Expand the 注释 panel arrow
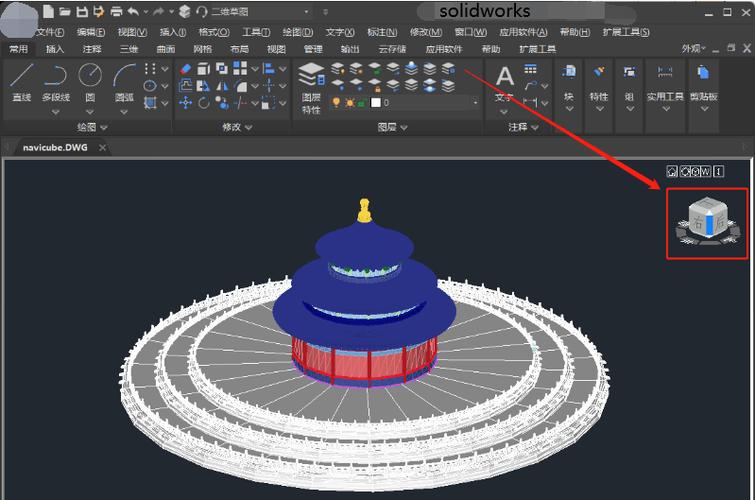The height and width of the screenshot is (500, 755). tap(534, 127)
